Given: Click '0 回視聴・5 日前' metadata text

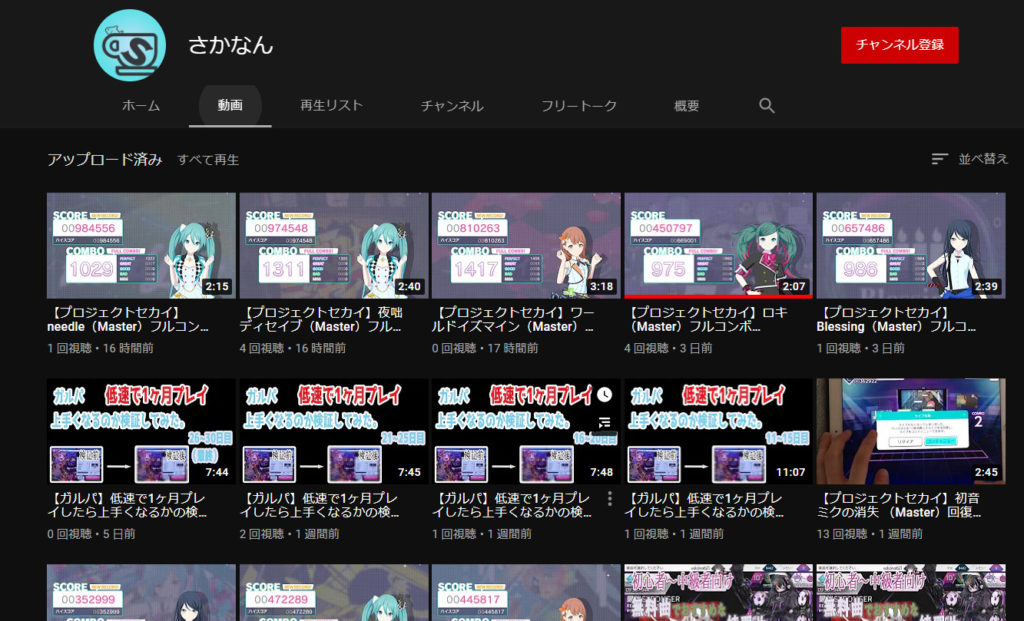Looking at the screenshot, I should [91, 534].
